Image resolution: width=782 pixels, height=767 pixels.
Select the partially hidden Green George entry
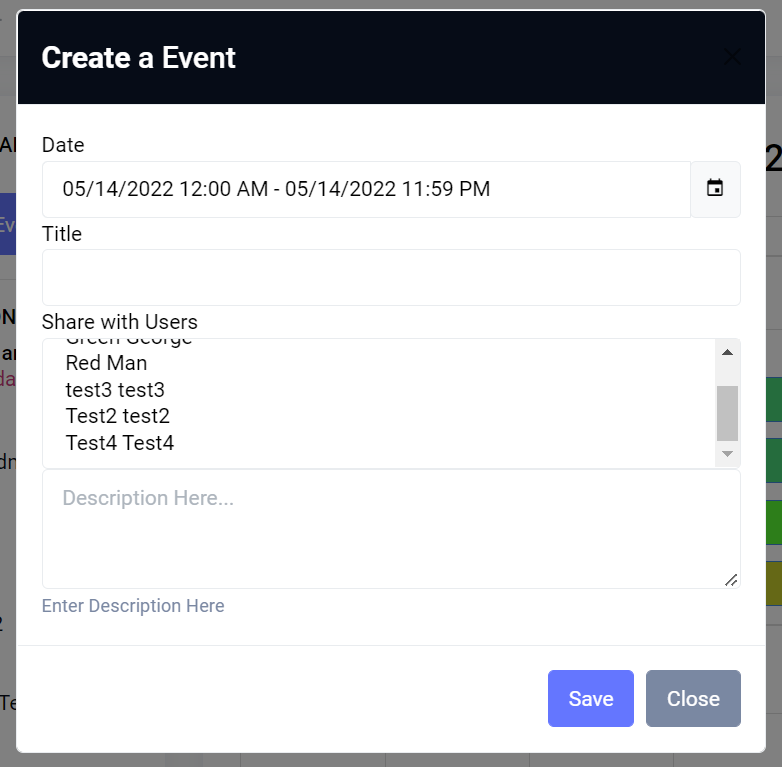pos(128,343)
